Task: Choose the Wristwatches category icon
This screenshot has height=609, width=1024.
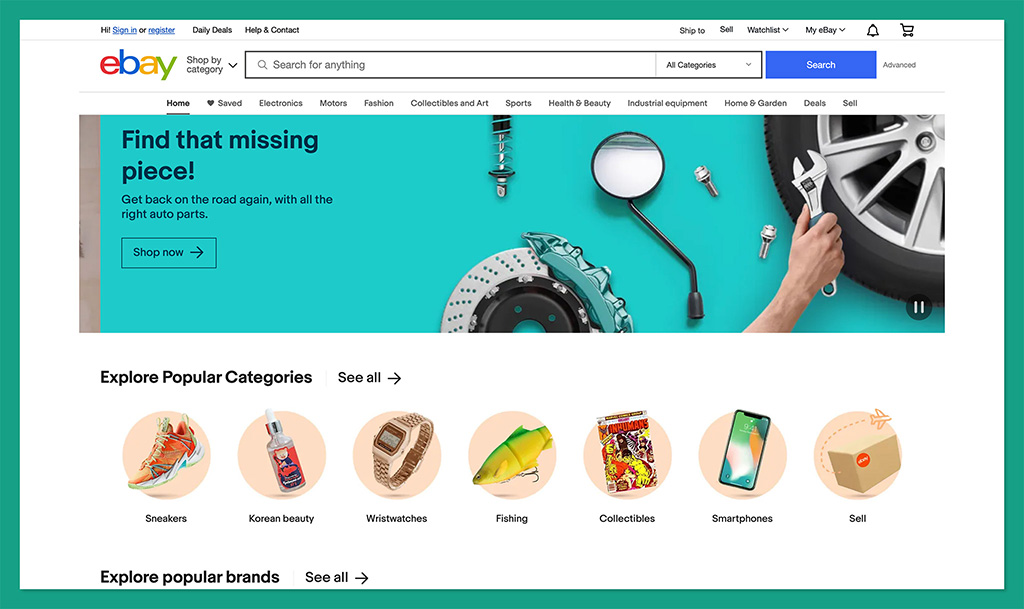Action: (x=396, y=455)
